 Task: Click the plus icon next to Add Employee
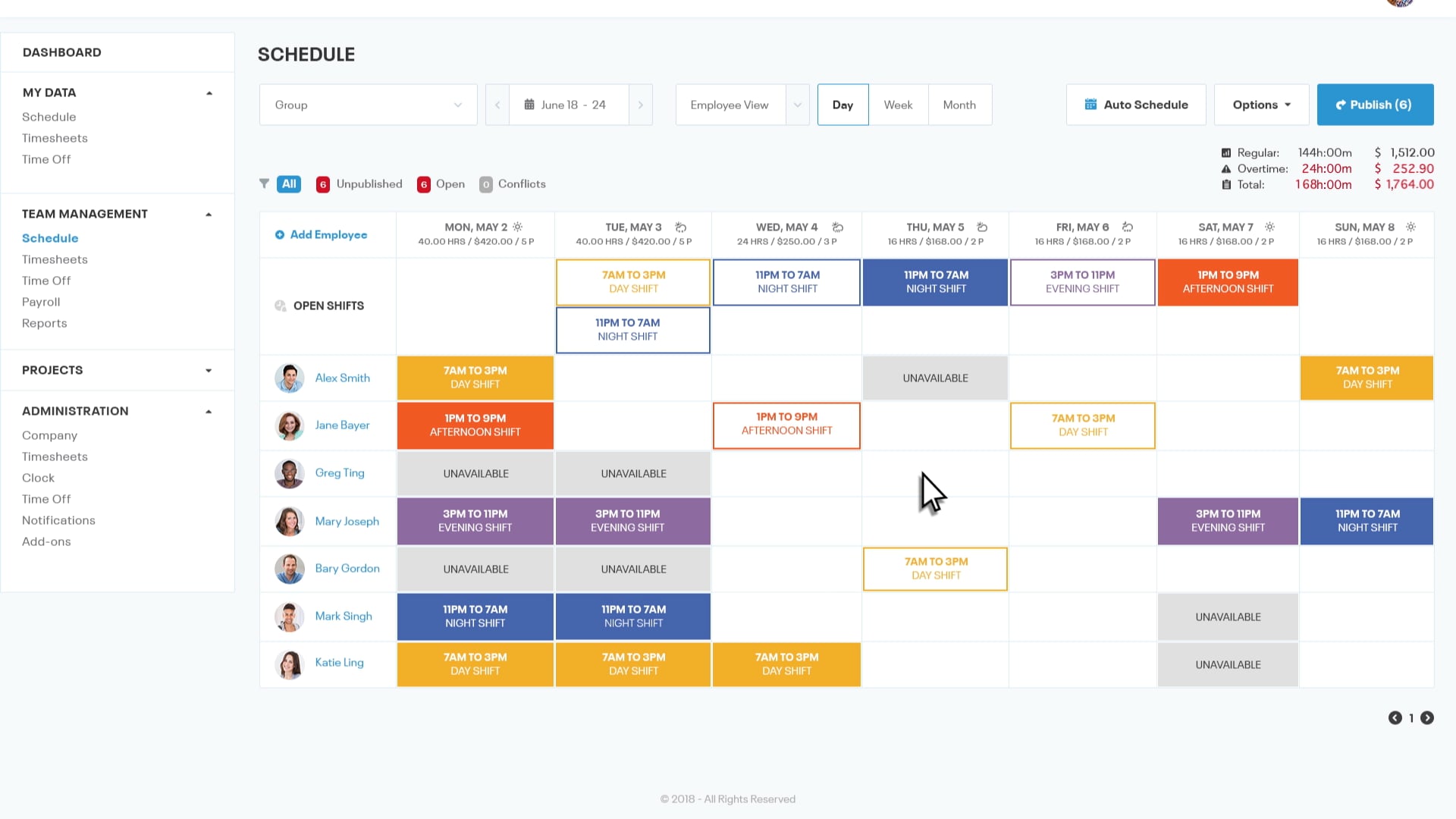281,234
